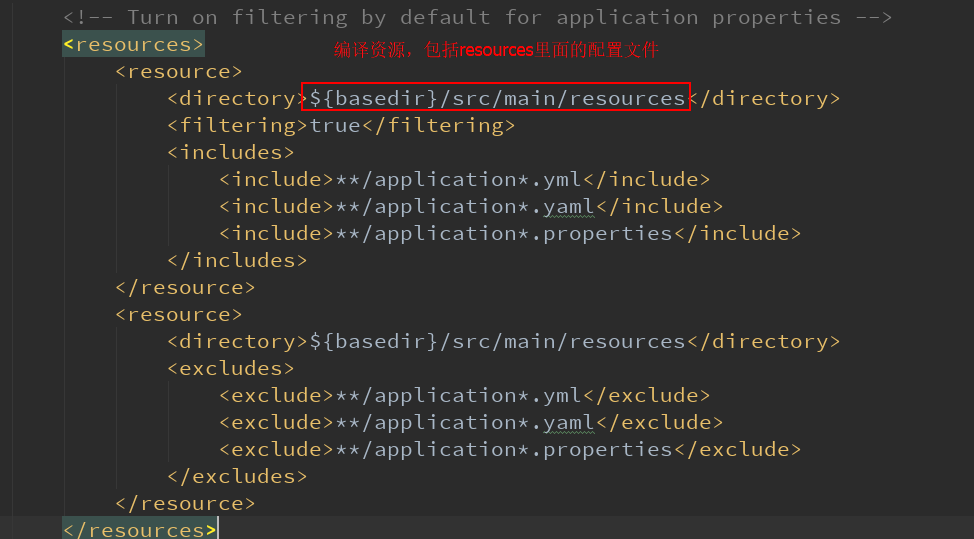Click the exclude application*.yml line
This screenshot has height=539, width=974.
(464, 396)
